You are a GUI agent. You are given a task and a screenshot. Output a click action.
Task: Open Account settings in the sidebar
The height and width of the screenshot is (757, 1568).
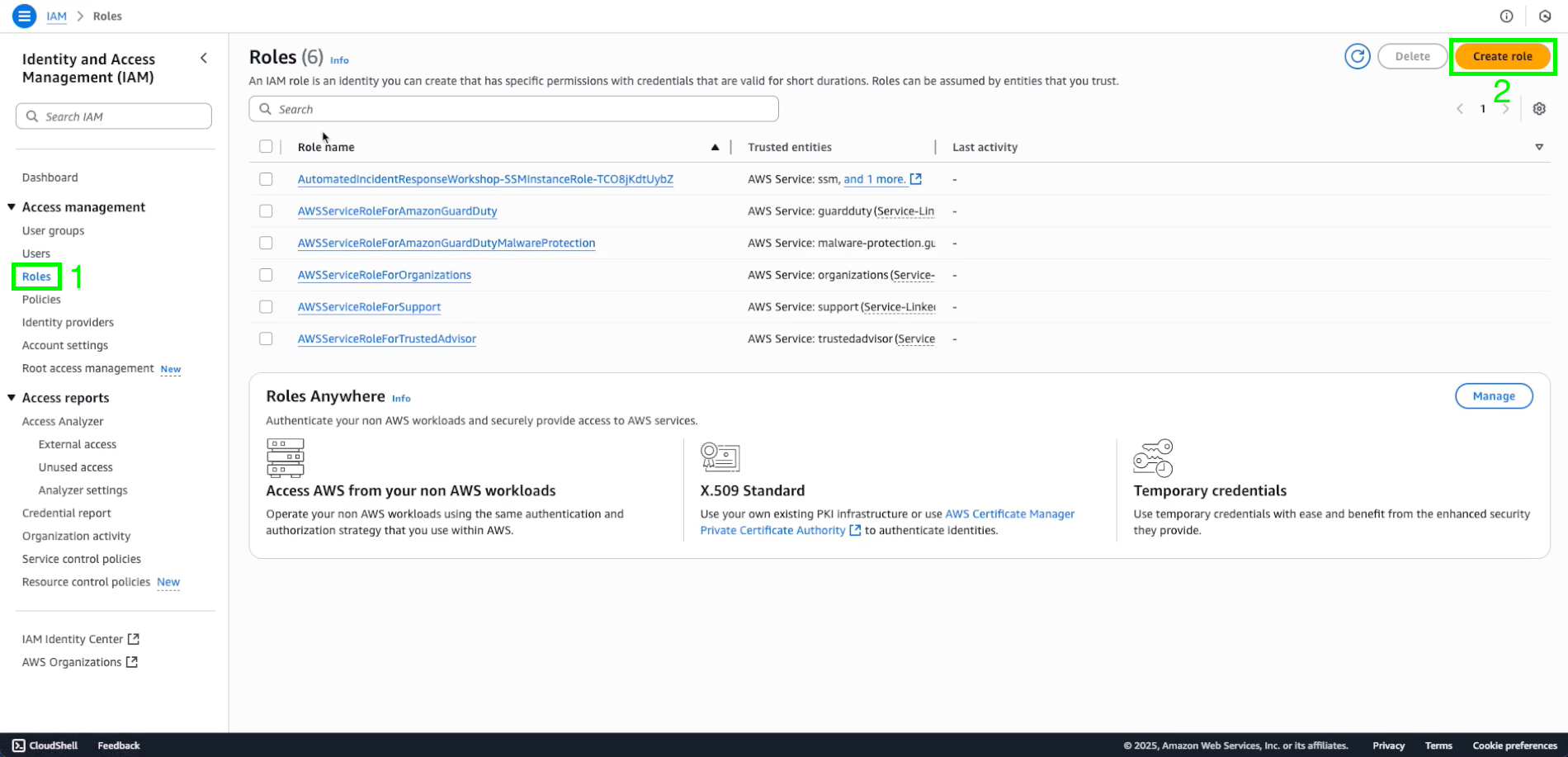65,345
